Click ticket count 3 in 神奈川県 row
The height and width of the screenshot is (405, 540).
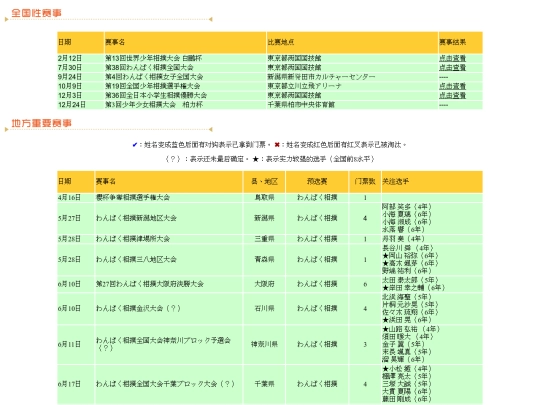pos(365,345)
